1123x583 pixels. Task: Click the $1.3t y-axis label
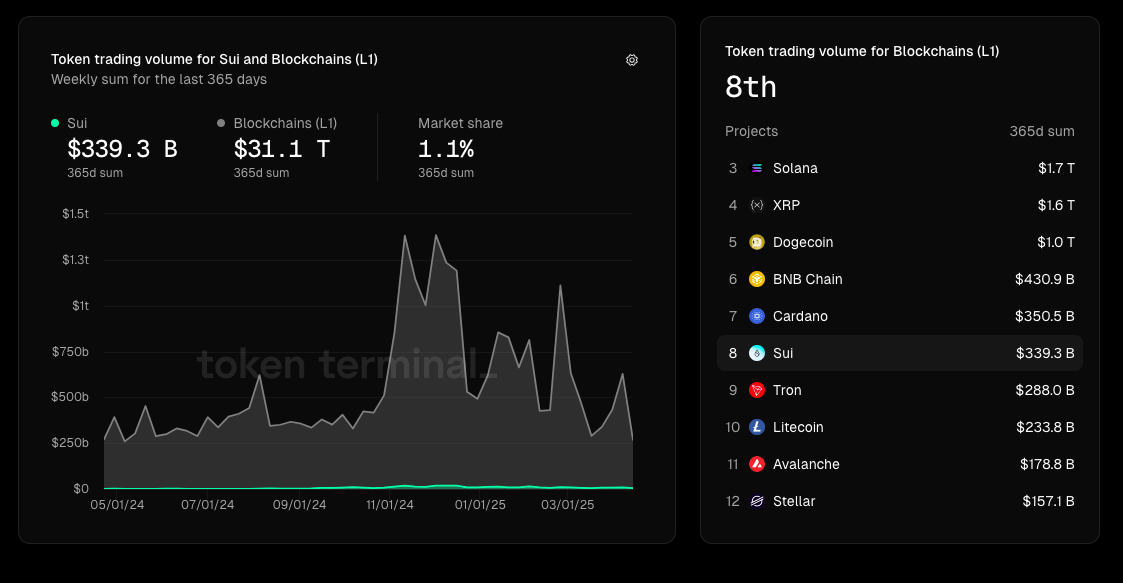75,260
